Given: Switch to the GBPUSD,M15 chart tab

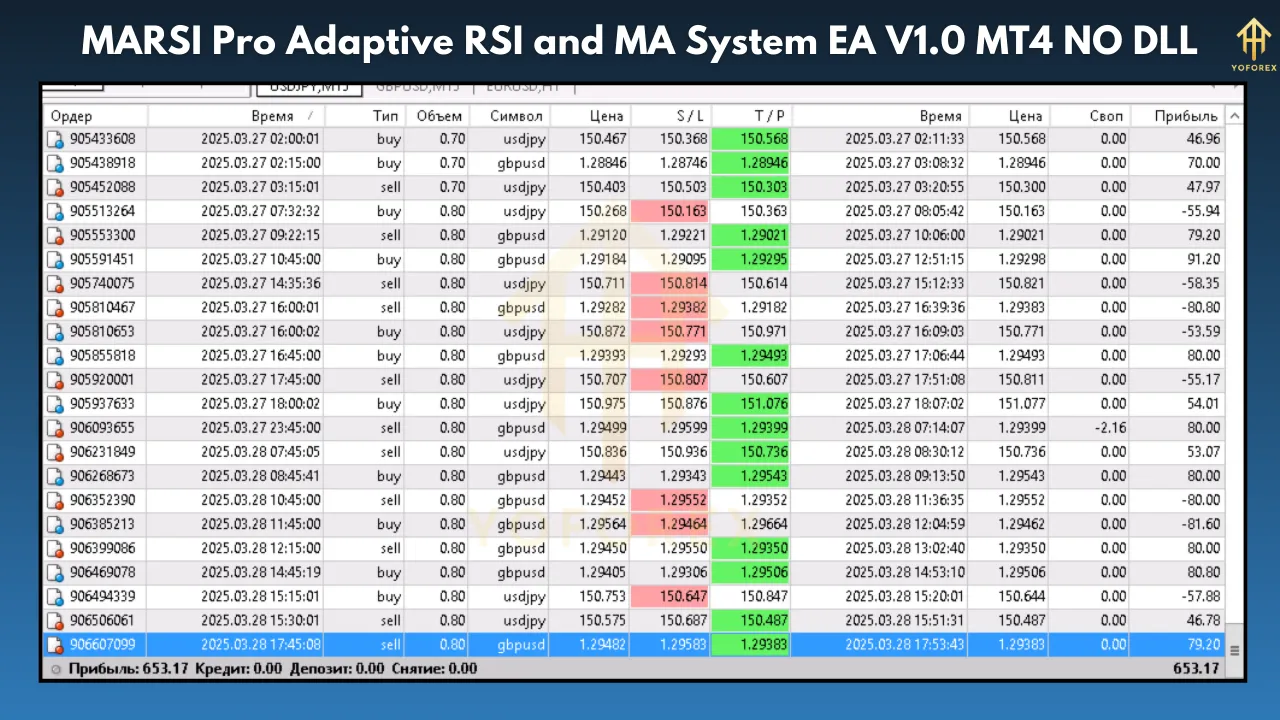Looking at the screenshot, I should pyautogui.click(x=416, y=89).
